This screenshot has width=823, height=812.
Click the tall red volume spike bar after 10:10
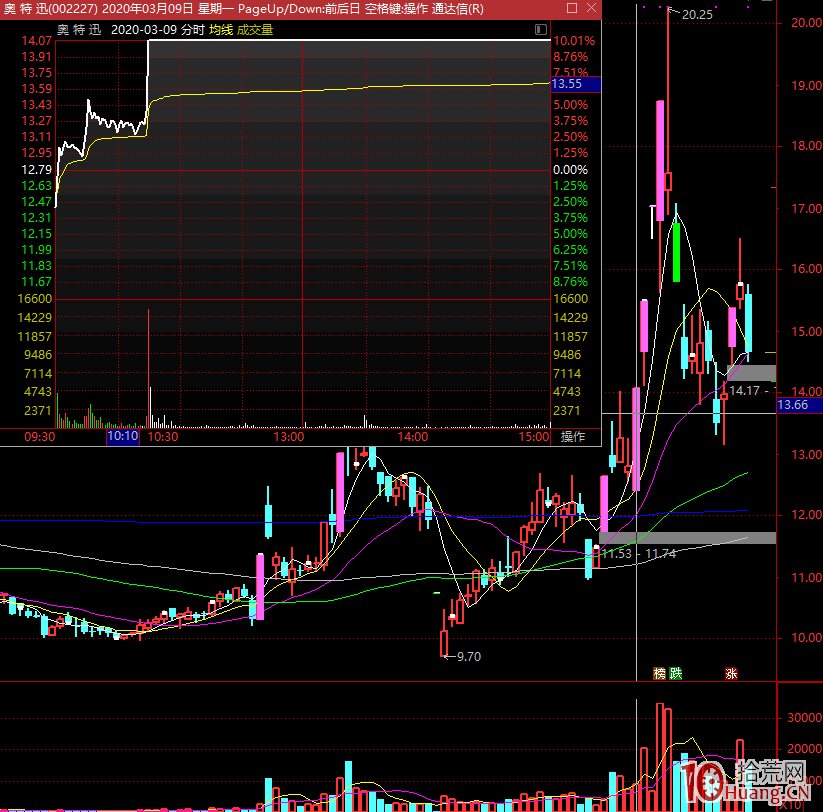[x=149, y=368]
